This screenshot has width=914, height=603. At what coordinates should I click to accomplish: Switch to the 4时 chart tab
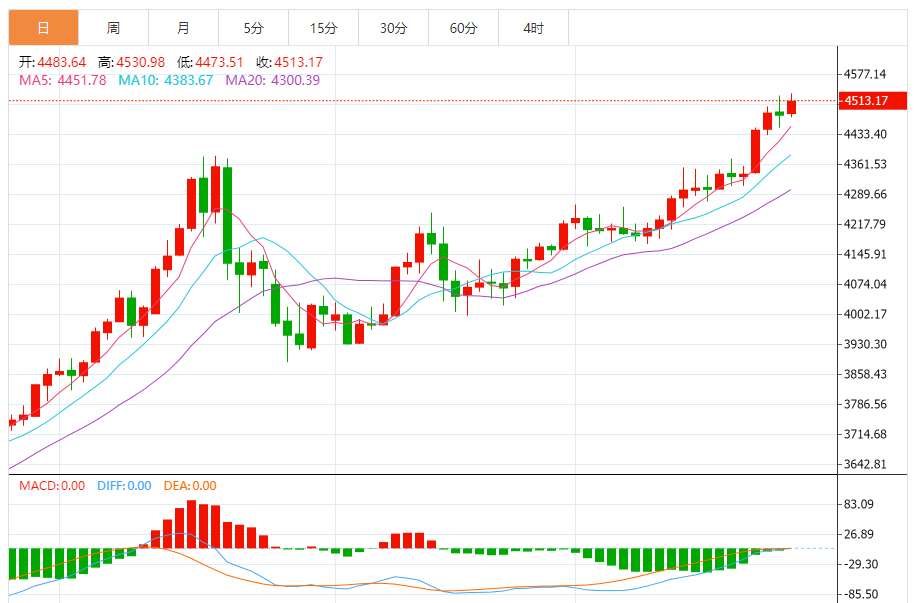point(533,28)
